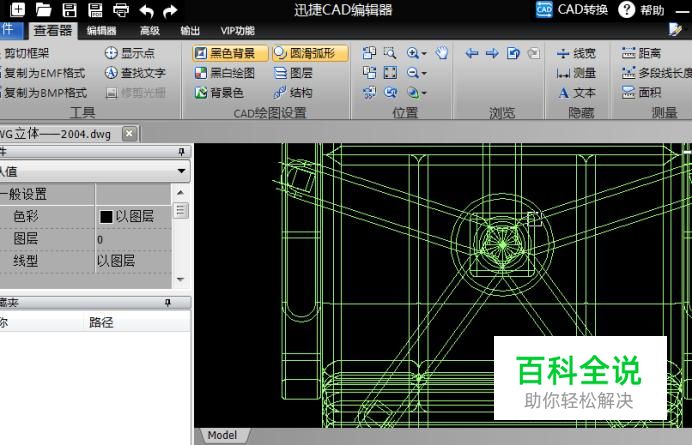The image size is (692, 445).
Task: Click 复制为EMF格式
Action: [x=43, y=73]
